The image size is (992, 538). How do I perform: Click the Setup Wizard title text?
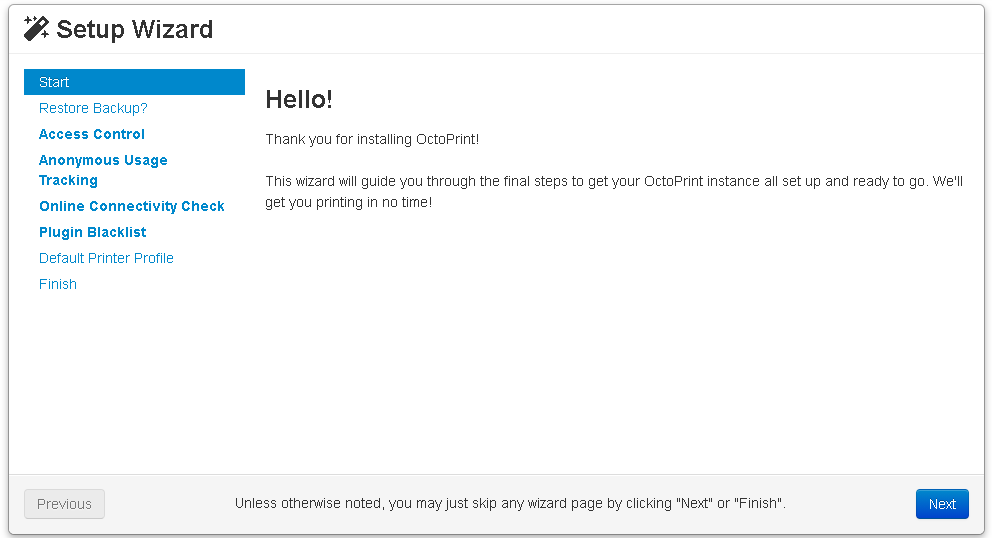(135, 29)
